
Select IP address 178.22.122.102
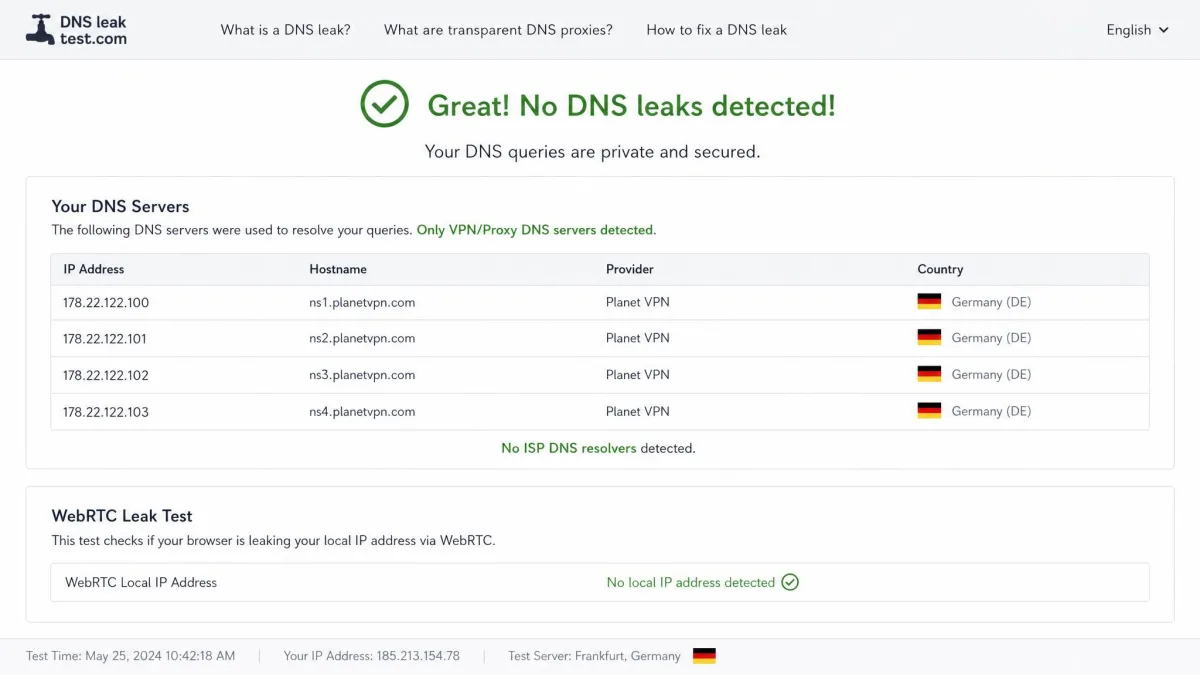pos(106,375)
